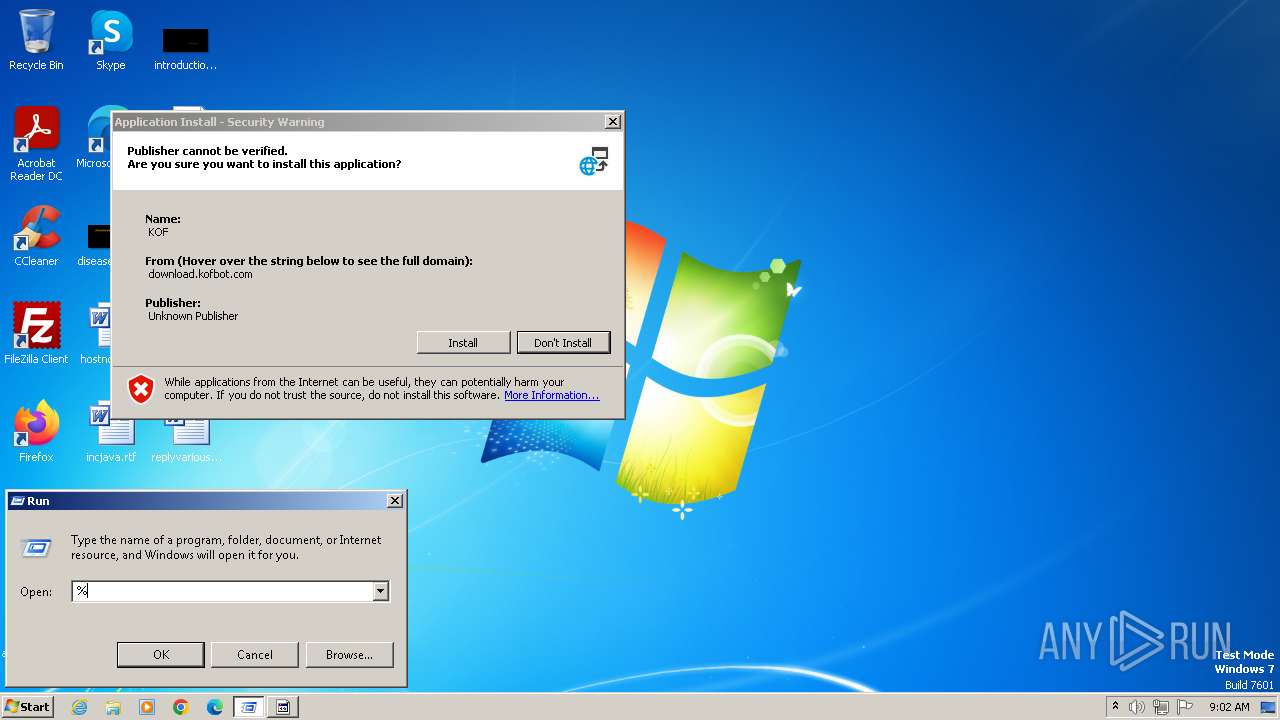The width and height of the screenshot is (1280, 720).
Task: Click the Unknown Publisher text
Action: (193, 316)
